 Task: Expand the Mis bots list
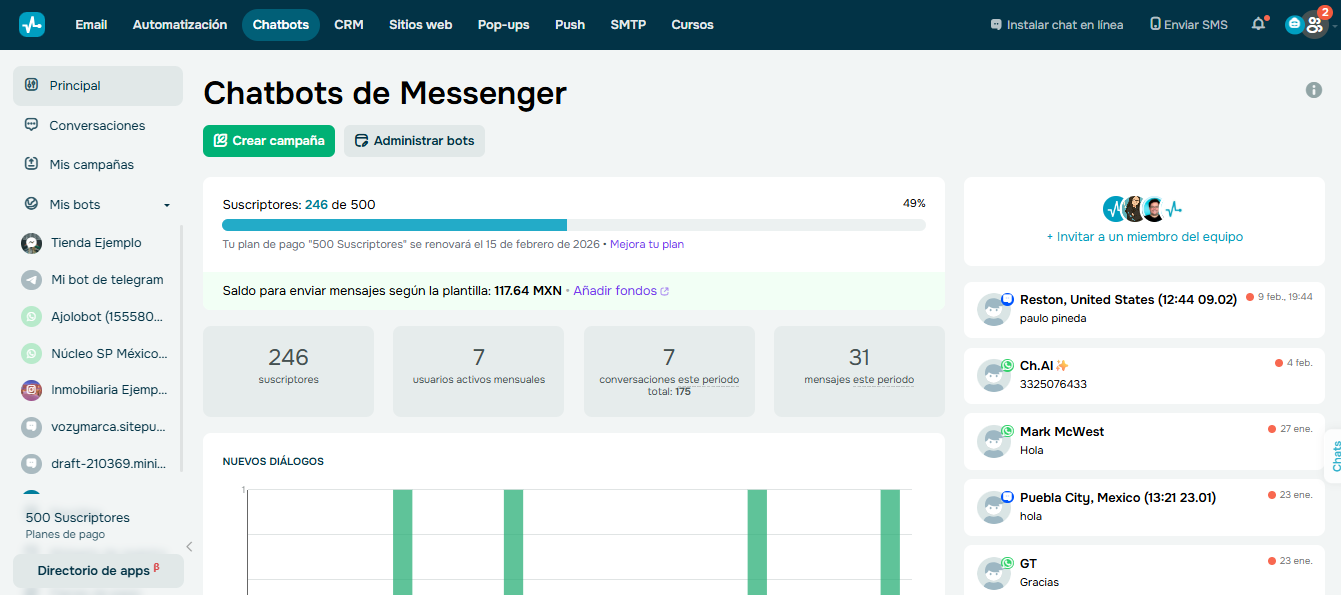tap(166, 204)
